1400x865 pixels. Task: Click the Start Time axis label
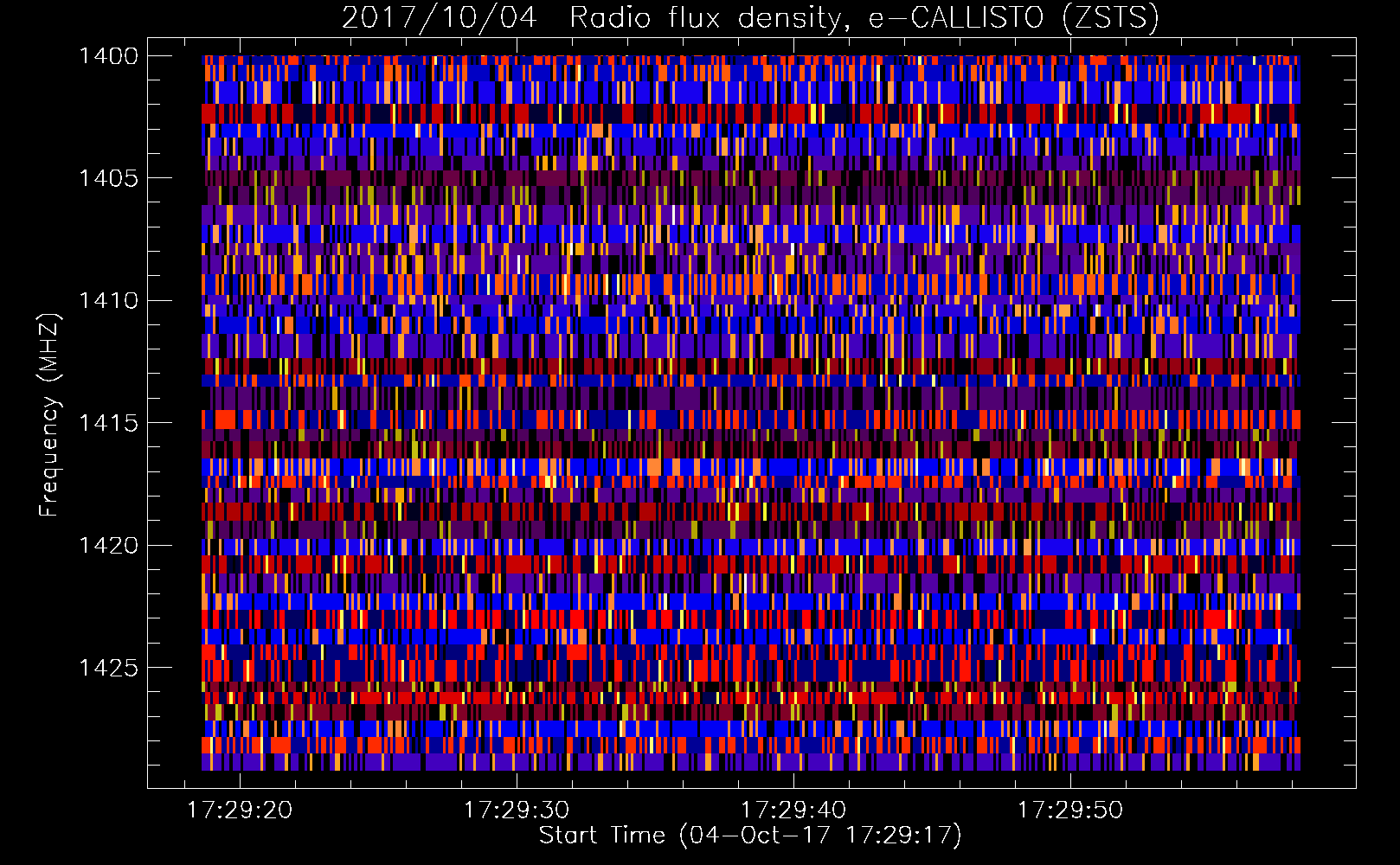pyautogui.click(x=750, y=836)
